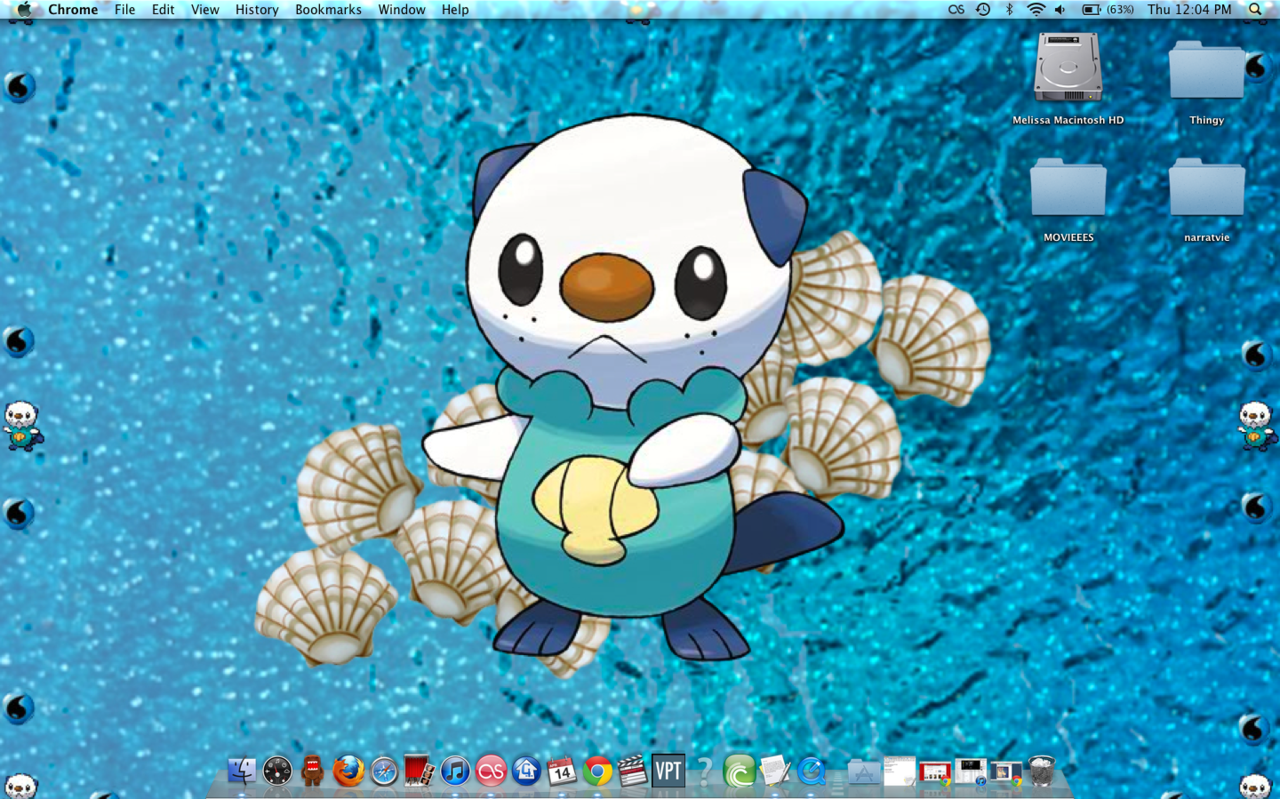
Task: Open iTunes from the Dock
Action: point(455,770)
